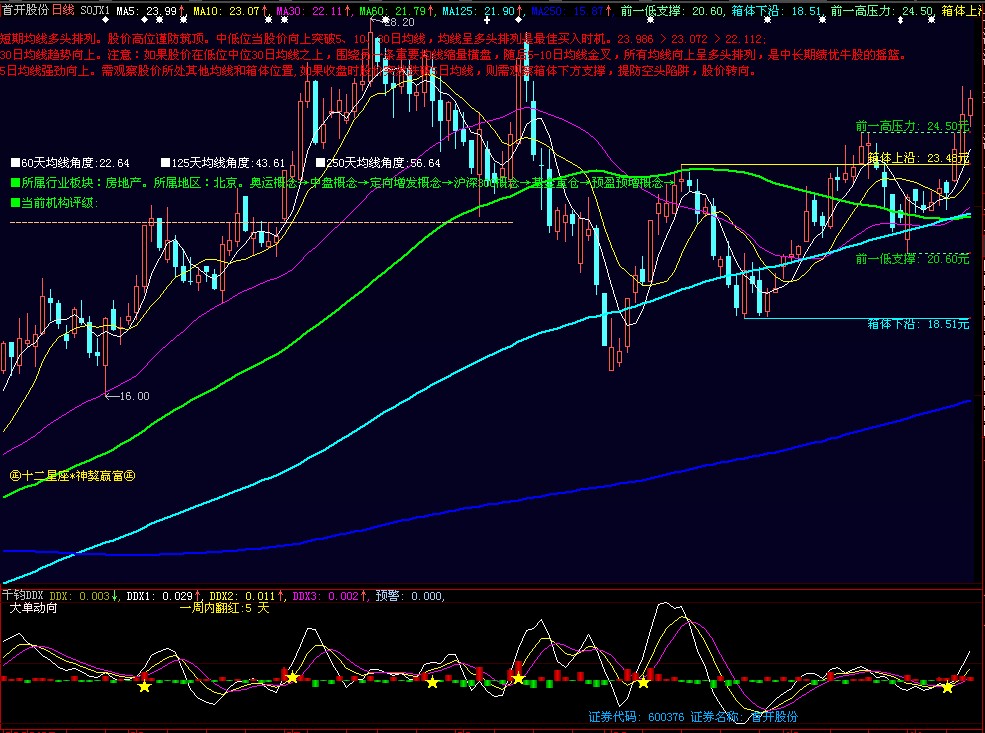Screen dimensions: 985x733
Task: Click chart label 箱体上沿: 23.48元
Action: click(918, 158)
